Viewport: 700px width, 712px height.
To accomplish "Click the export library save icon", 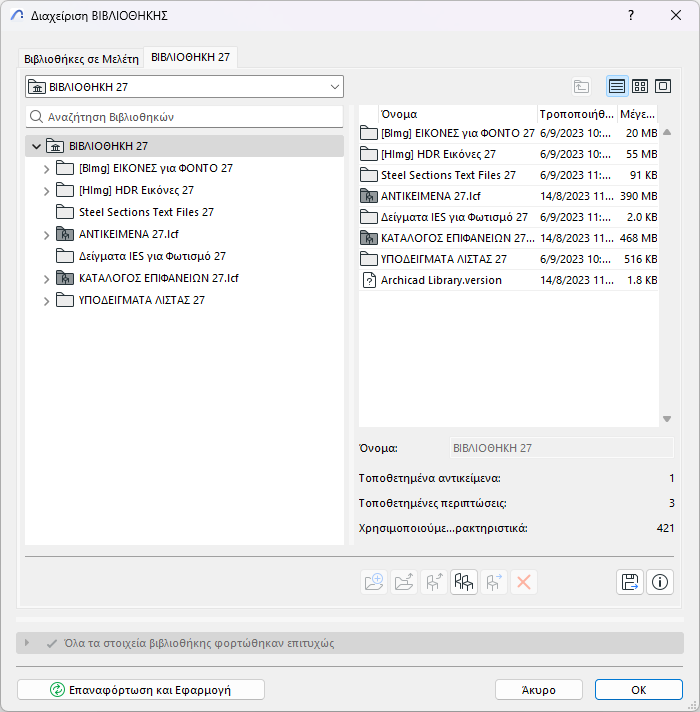I will 630,582.
